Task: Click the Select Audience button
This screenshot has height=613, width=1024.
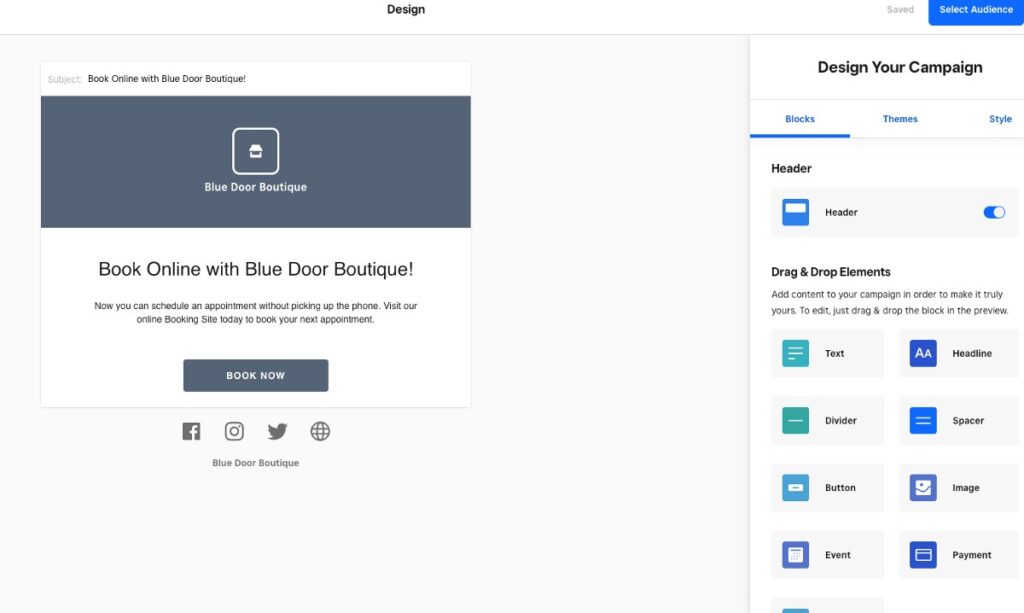Action: (975, 9)
